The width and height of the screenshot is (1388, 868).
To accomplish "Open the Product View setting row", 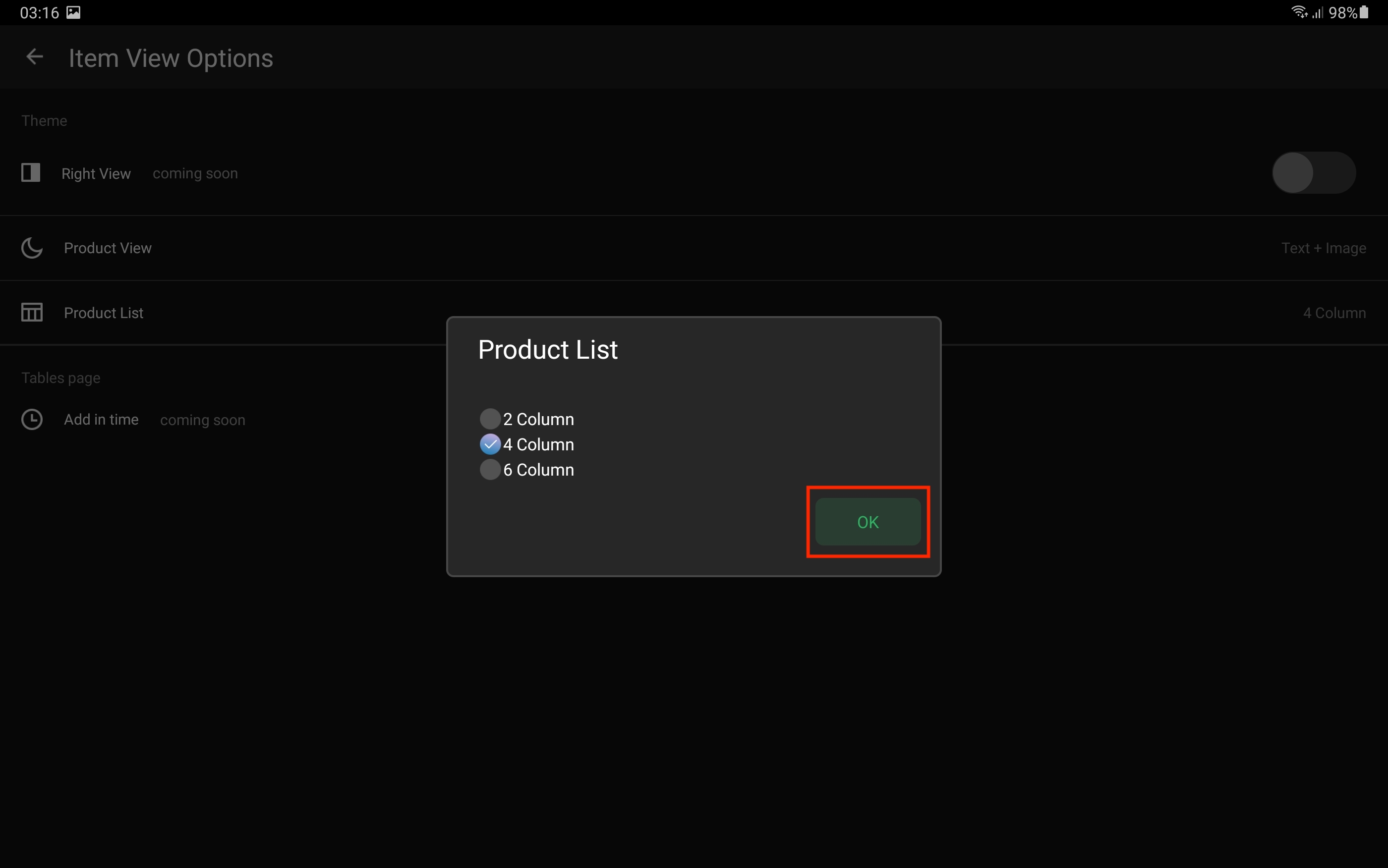I will tap(108, 248).
